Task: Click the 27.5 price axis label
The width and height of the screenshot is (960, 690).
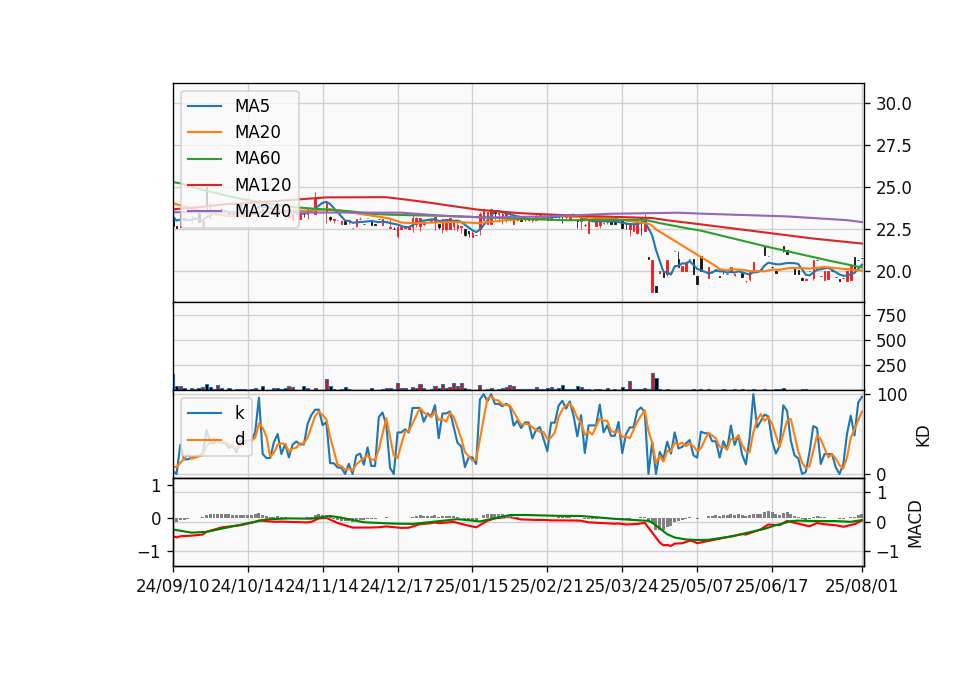Action: tap(893, 146)
